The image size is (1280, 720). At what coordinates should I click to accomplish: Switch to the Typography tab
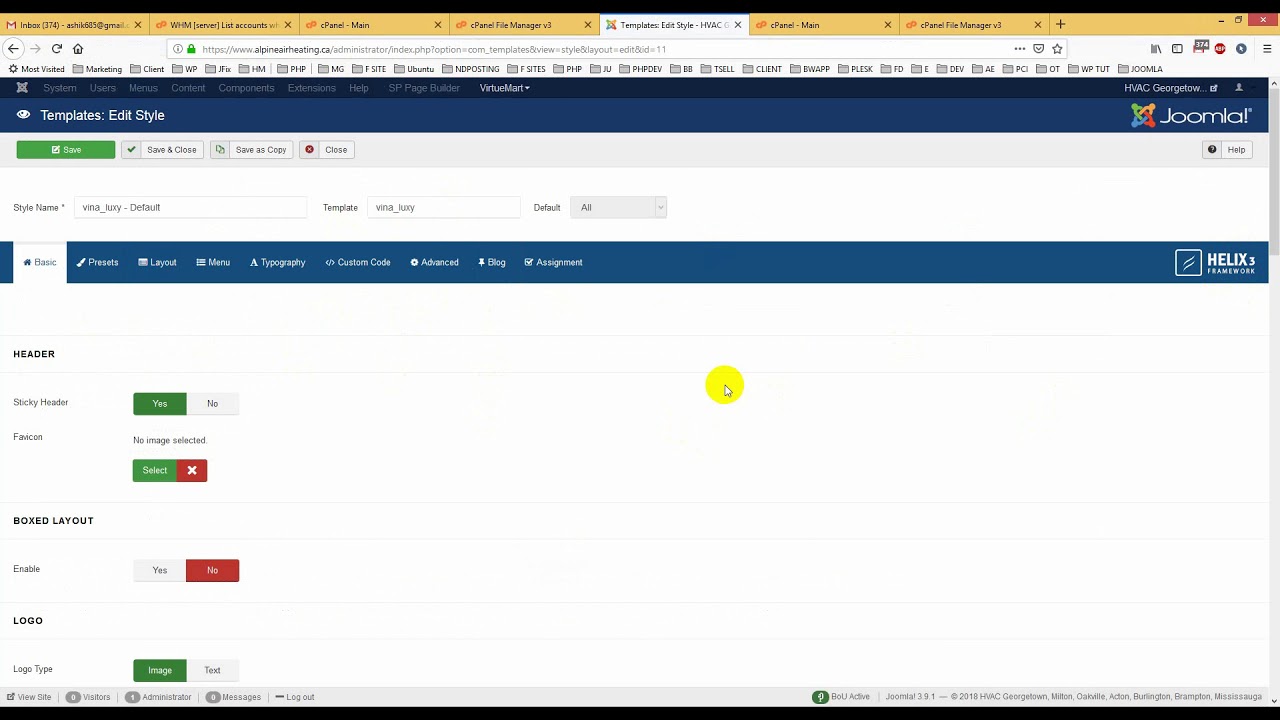pyautogui.click(x=277, y=262)
